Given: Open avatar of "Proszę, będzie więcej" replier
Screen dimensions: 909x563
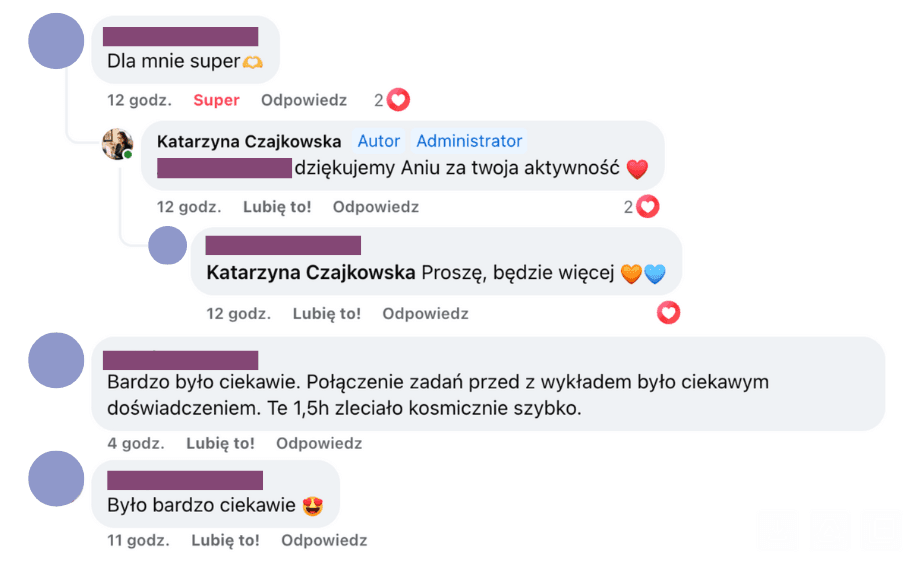Looking at the screenshot, I should tap(168, 245).
